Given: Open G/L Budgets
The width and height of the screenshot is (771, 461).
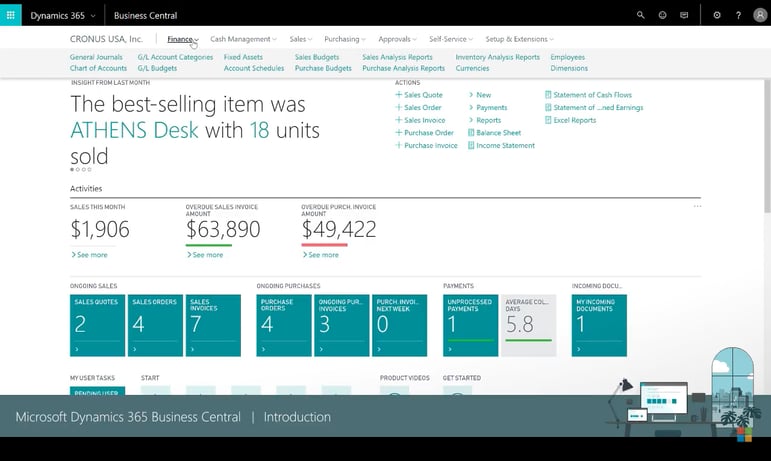Looking at the screenshot, I should [x=157, y=68].
